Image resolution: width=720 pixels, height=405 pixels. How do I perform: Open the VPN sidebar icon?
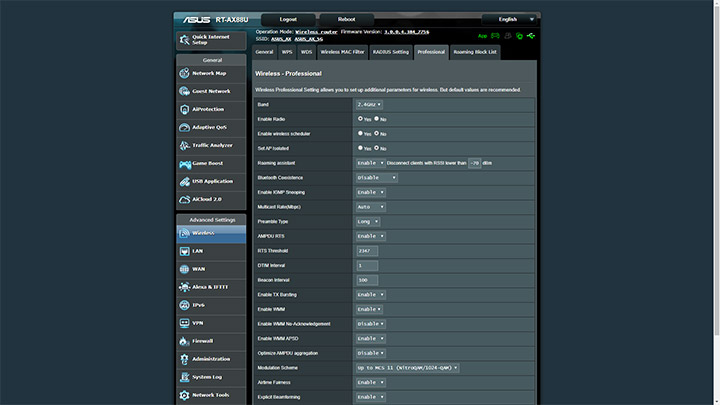pyautogui.click(x=185, y=323)
